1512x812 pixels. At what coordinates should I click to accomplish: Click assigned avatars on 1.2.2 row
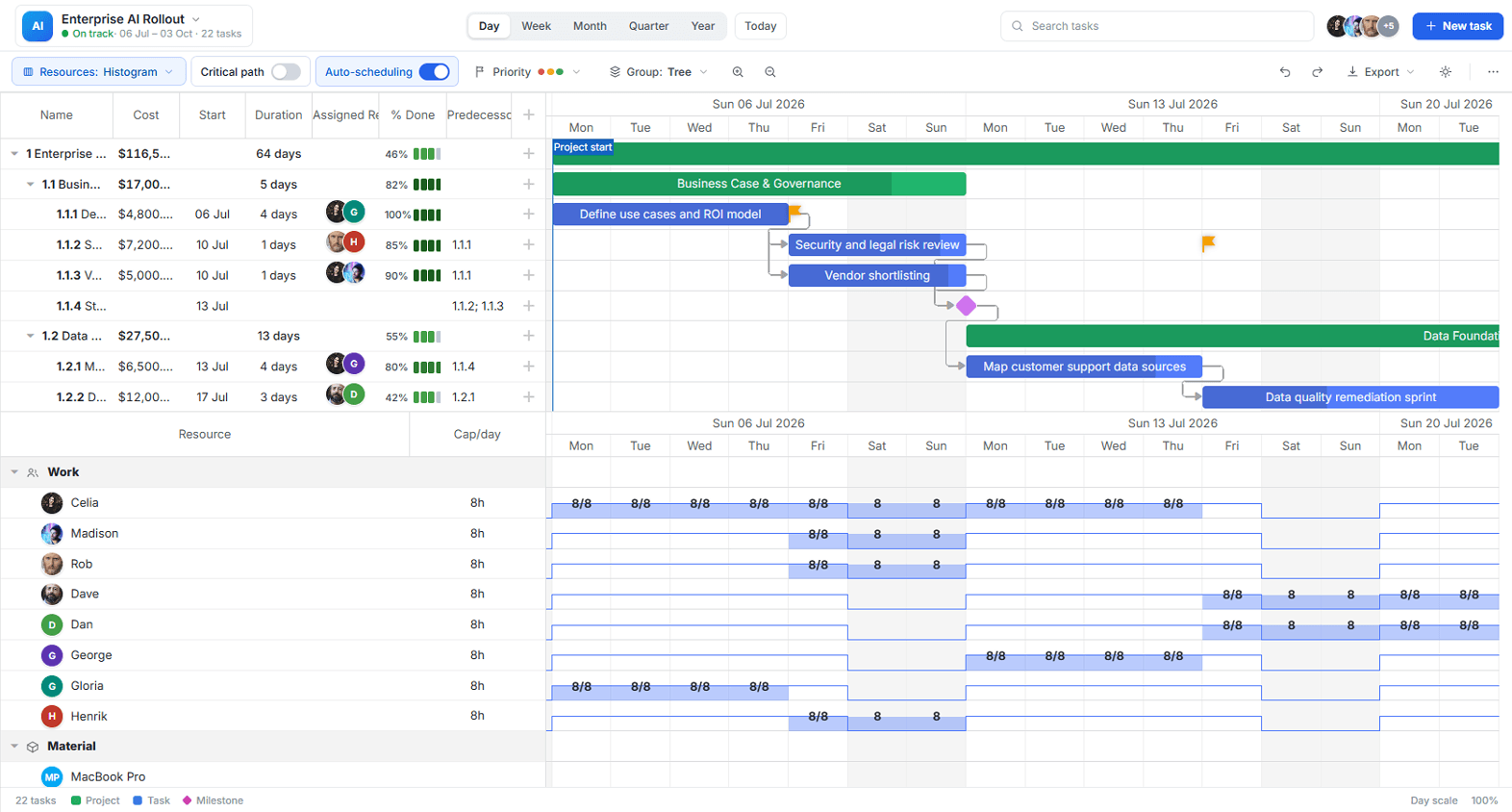(x=345, y=394)
